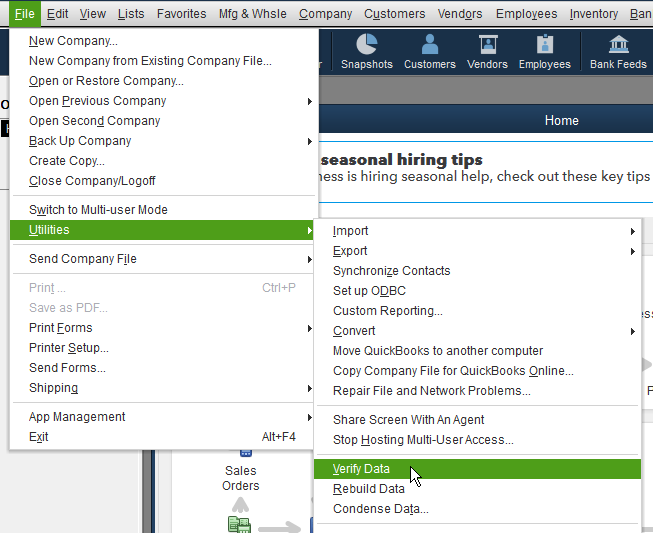
Task: Expand the Export submenu arrow
Action: click(633, 251)
